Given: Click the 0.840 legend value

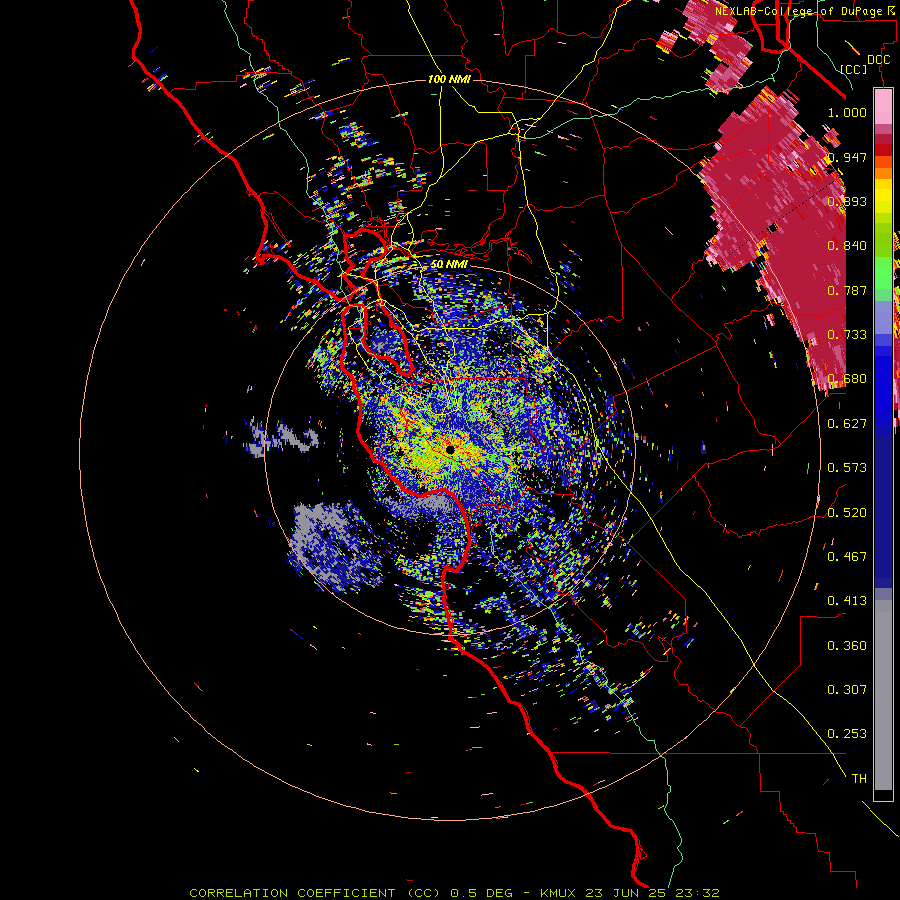Looking at the screenshot, I should pyautogui.click(x=847, y=246).
